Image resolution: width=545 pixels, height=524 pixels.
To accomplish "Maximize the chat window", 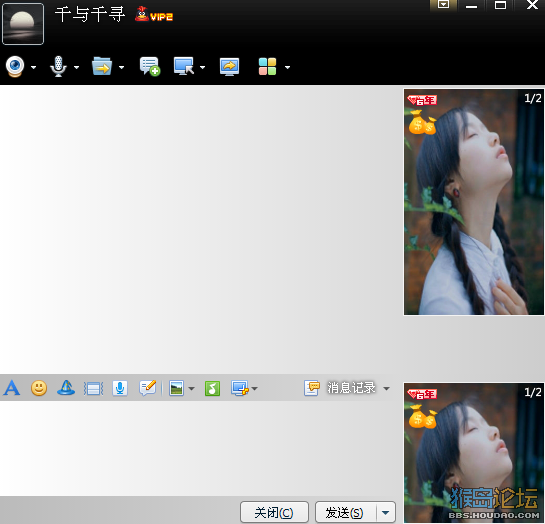I will 500,5.
